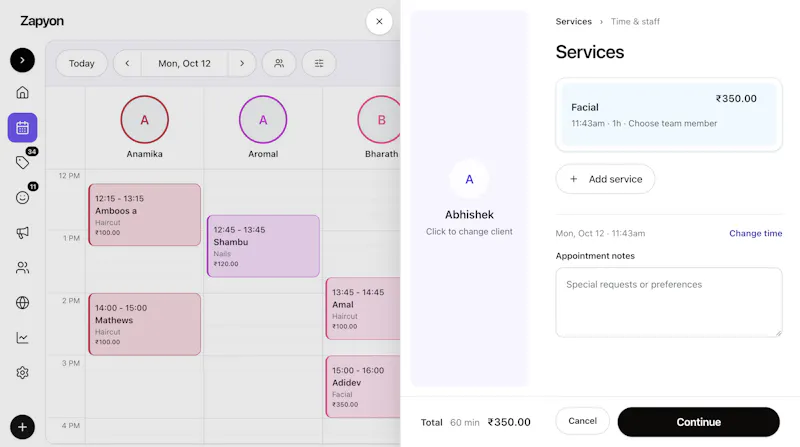The width and height of the screenshot is (800, 447).
Task: Go to the next day arrow
Action: pyautogui.click(x=242, y=63)
